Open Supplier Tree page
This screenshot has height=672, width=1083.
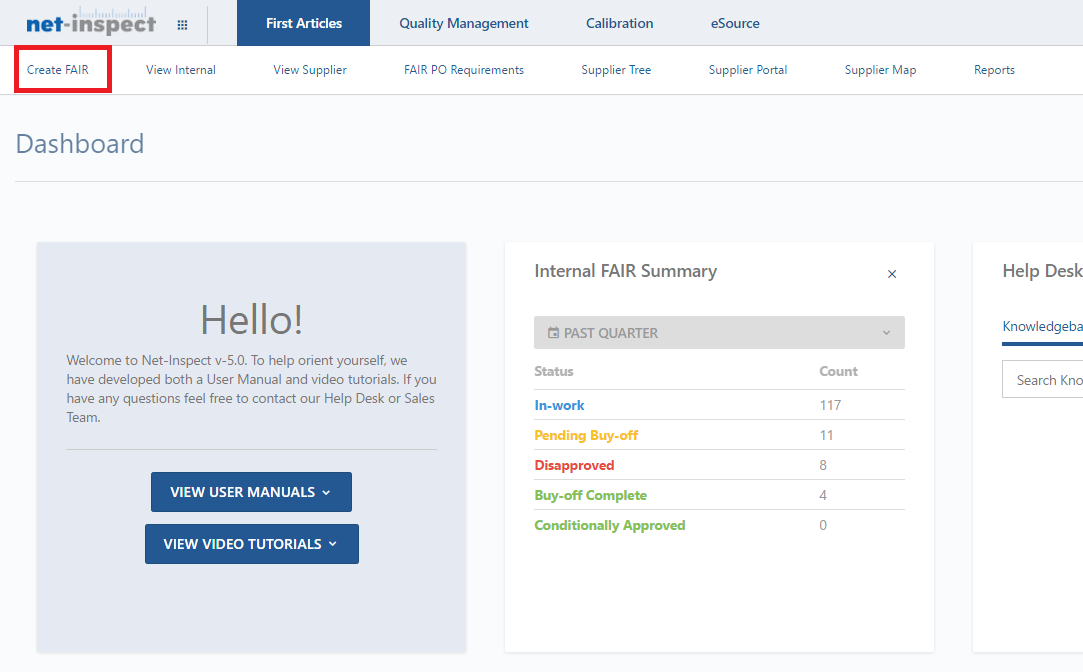click(x=616, y=70)
